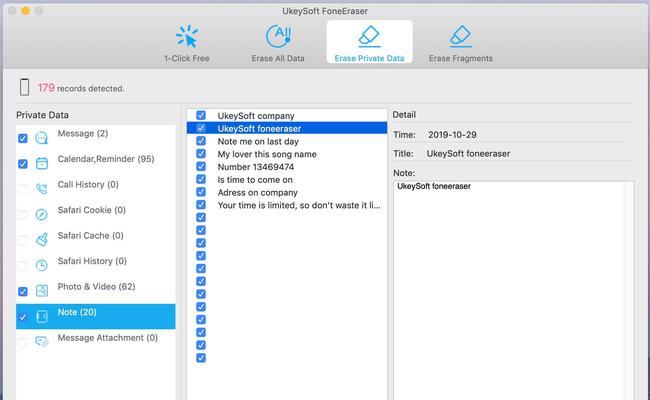Click the Message chat bubble icon
This screenshot has width=650, height=400.
click(x=41, y=138)
